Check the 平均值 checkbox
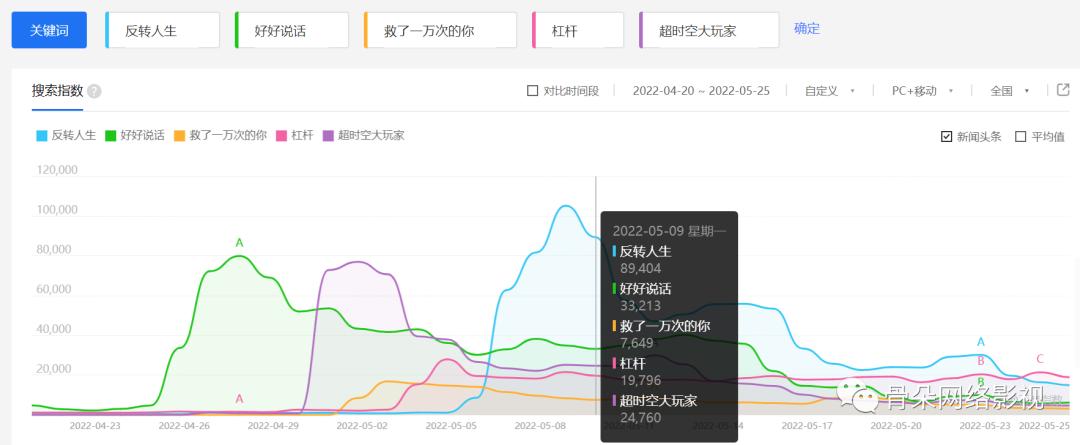Viewport: 1080px width, 445px height. click(x=1021, y=136)
